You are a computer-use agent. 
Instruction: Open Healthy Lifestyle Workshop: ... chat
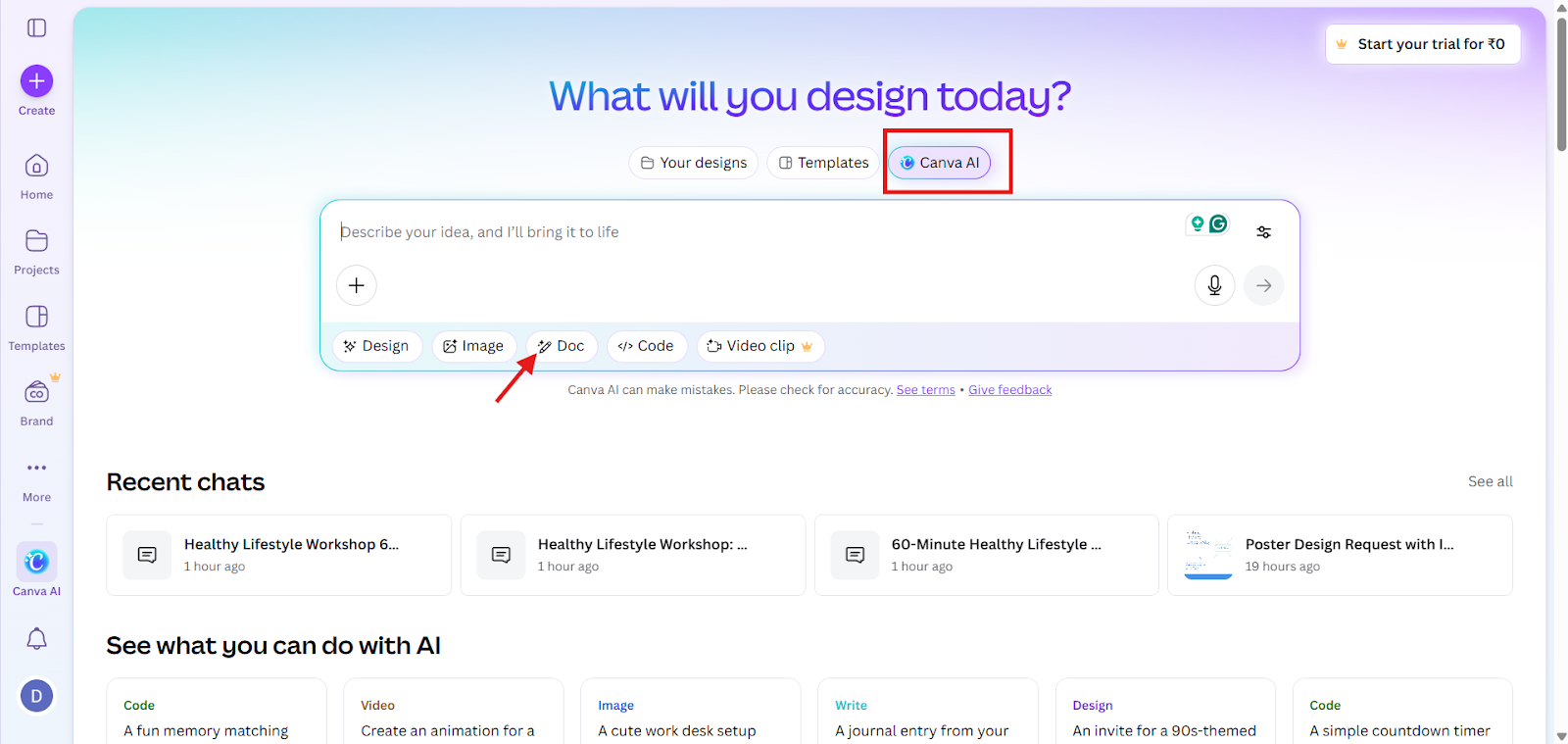pyautogui.click(x=633, y=555)
